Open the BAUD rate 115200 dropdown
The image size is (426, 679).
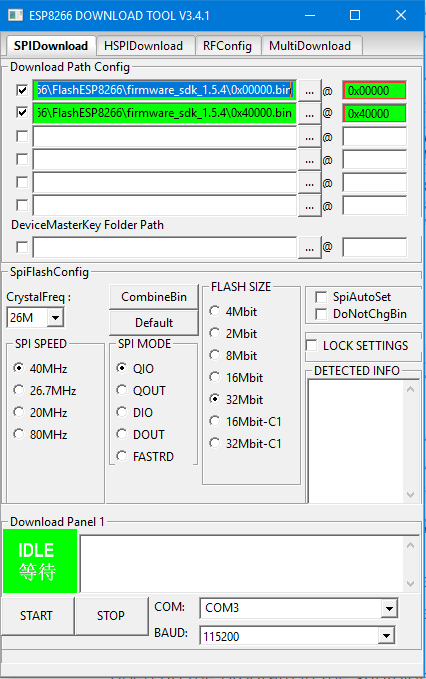pyautogui.click(x=386, y=636)
